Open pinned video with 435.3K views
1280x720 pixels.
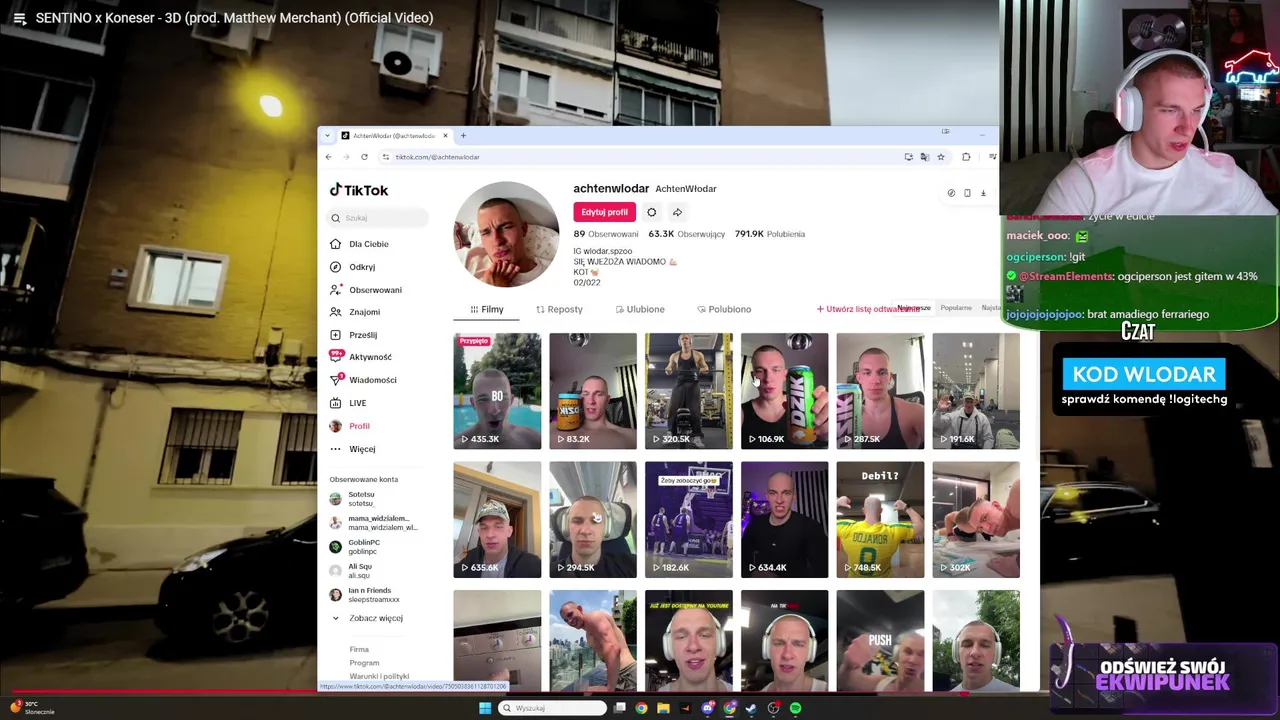pos(497,391)
